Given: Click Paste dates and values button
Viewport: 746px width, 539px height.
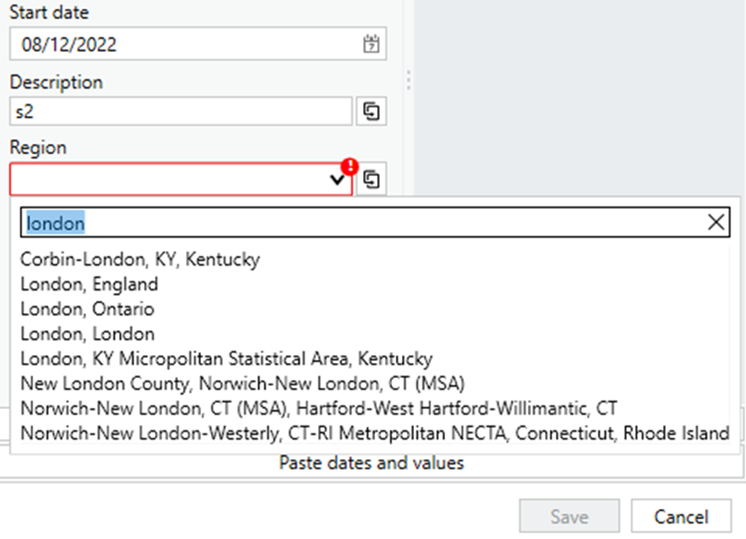Looking at the screenshot, I should point(372,463).
